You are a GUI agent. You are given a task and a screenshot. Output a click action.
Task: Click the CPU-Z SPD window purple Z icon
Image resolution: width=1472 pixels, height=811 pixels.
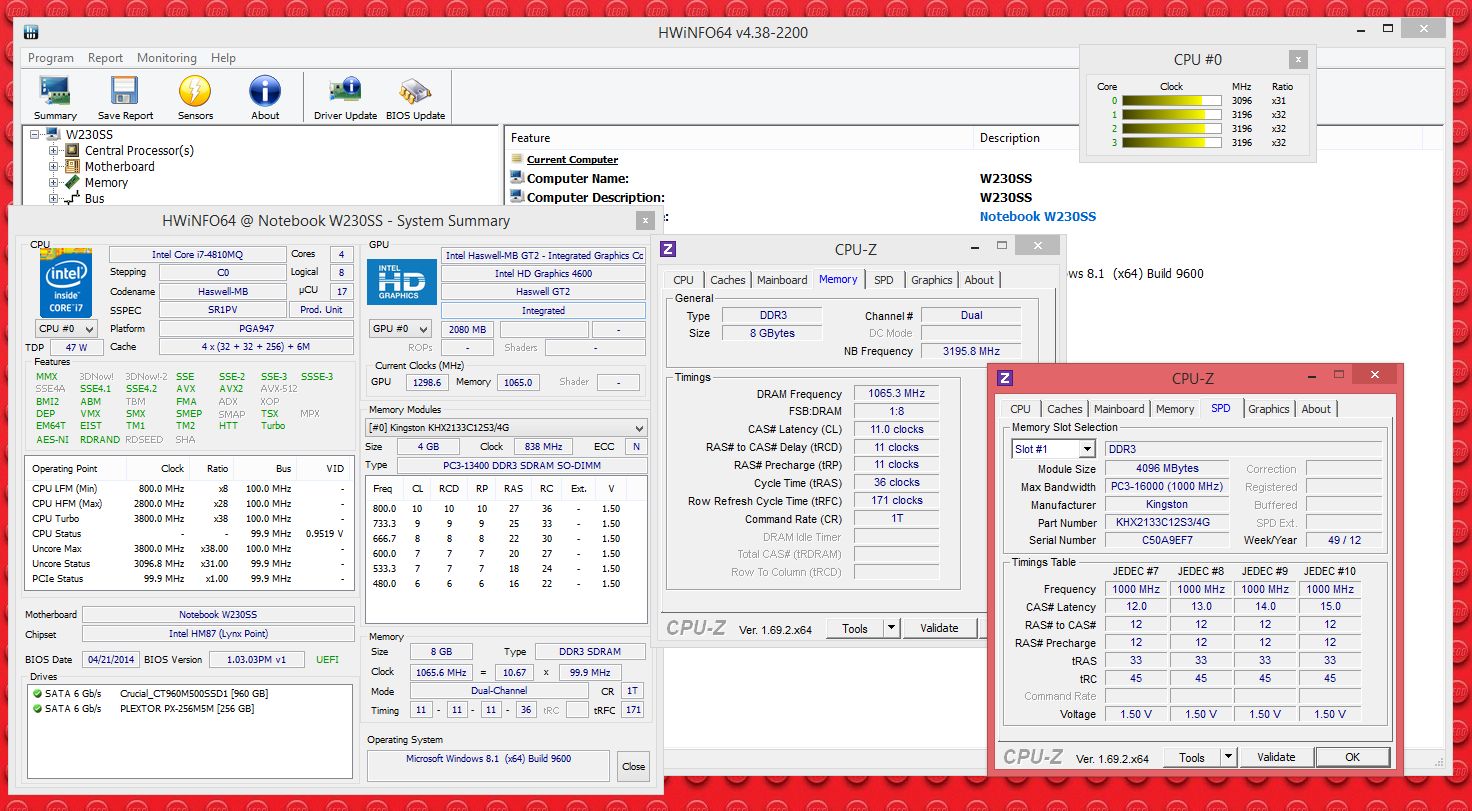coord(1005,378)
